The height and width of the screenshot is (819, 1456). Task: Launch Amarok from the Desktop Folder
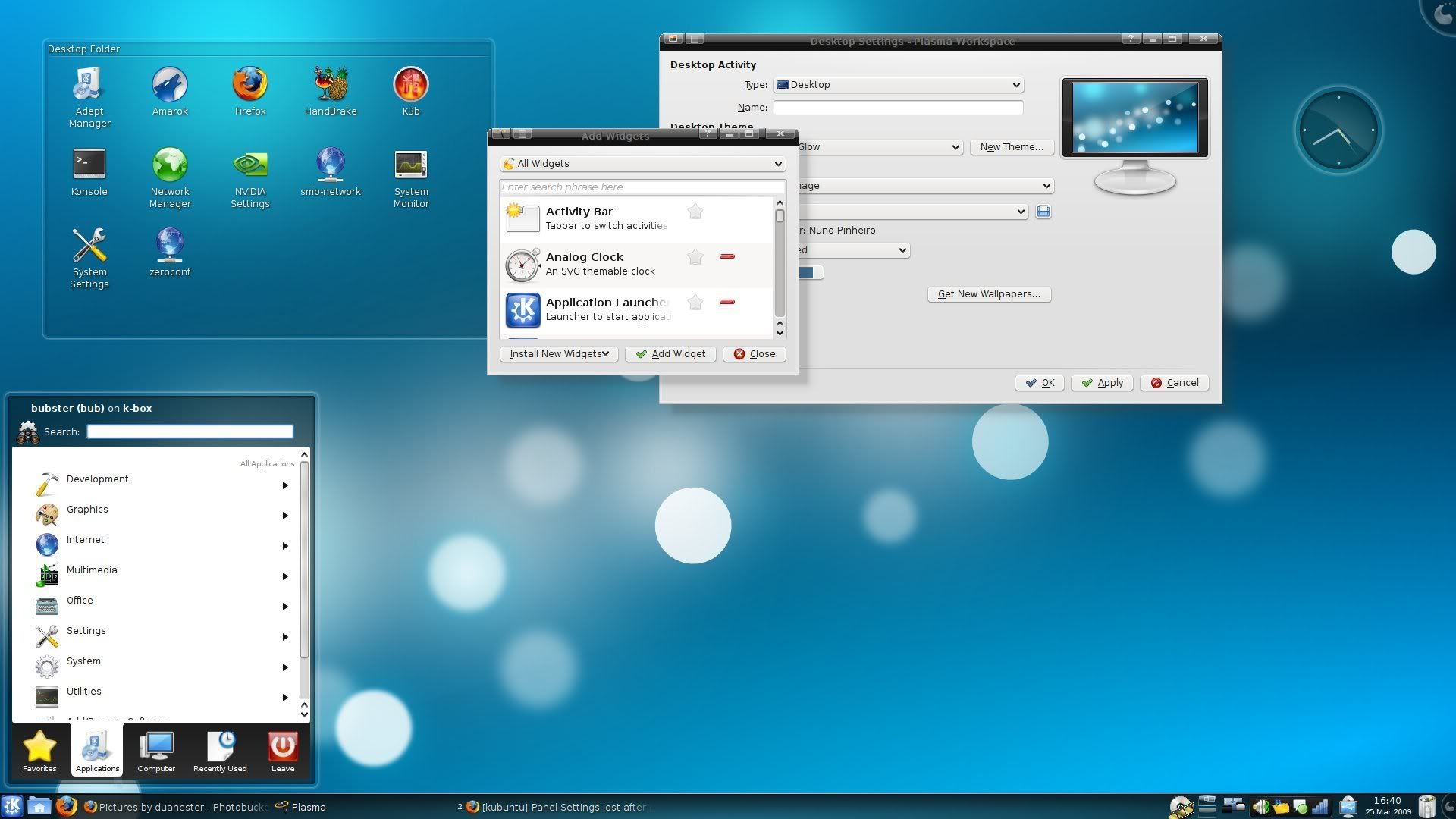pos(170,92)
